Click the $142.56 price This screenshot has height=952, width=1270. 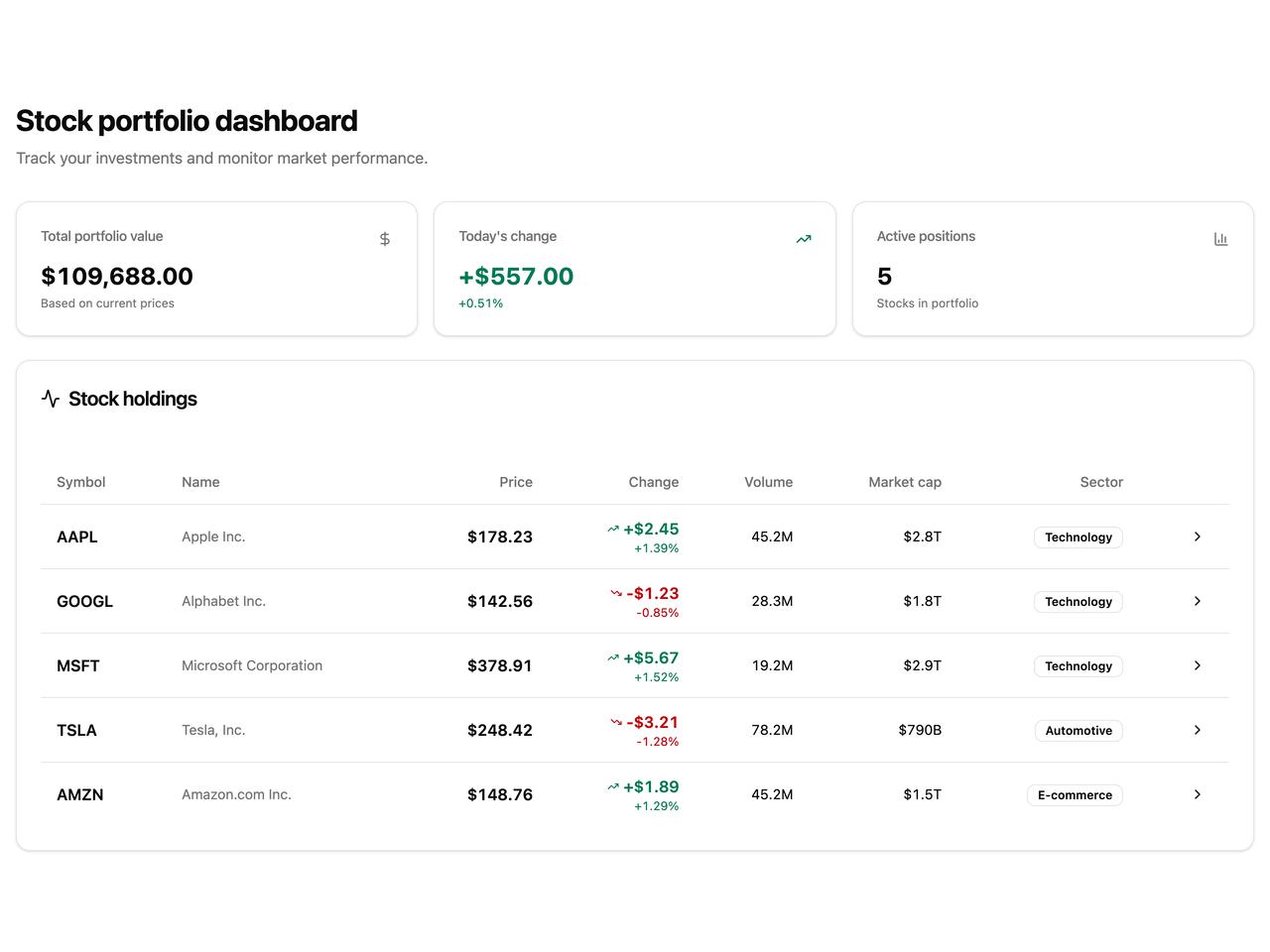500,601
